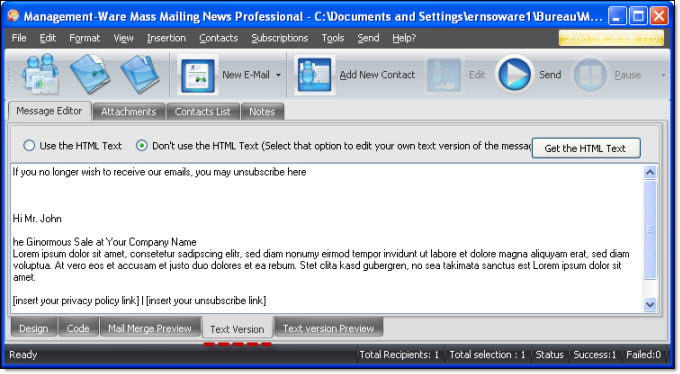Click the Add New Contact label

pyautogui.click(x=377, y=75)
